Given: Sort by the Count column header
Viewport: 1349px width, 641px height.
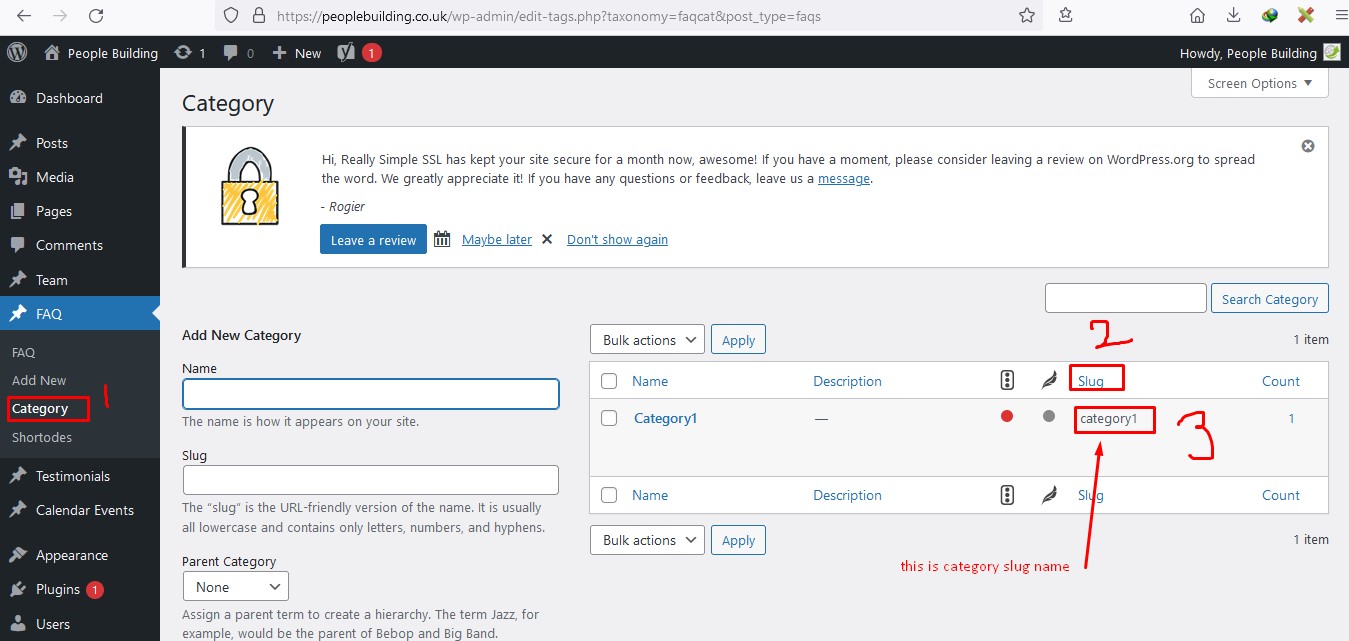Looking at the screenshot, I should tap(1281, 381).
